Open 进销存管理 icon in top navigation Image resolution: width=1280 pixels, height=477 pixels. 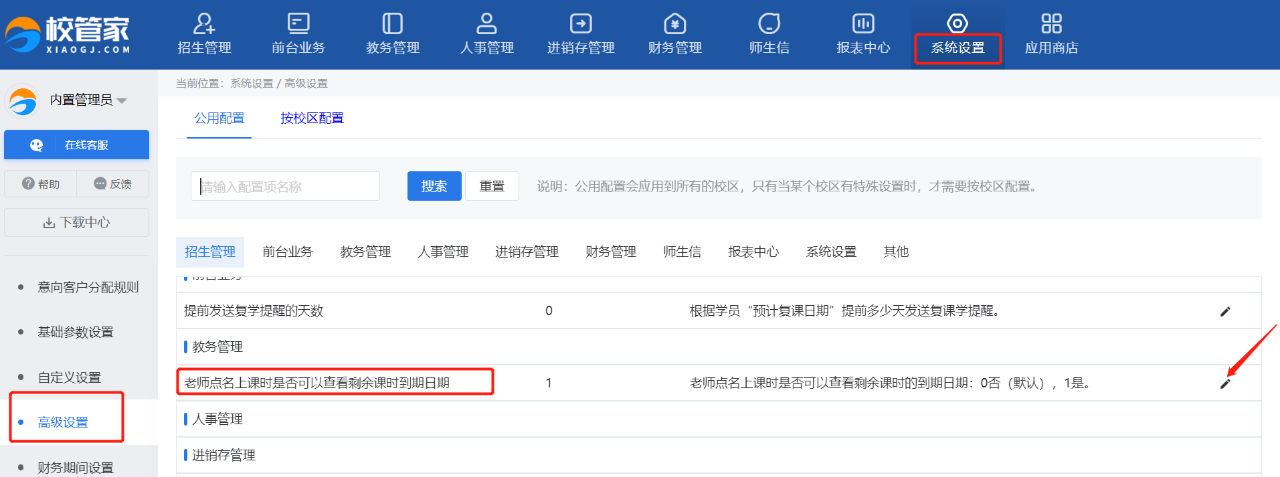pos(580,24)
